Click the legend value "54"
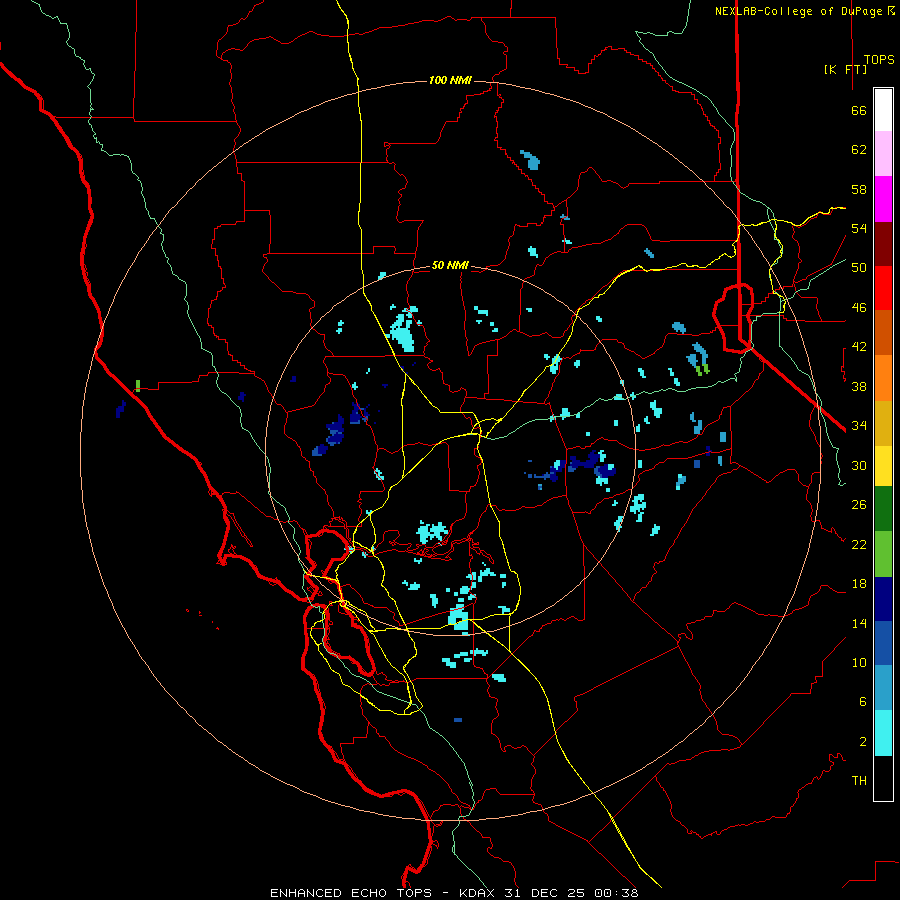The image size is (900, 900). (x=859, y=228)
